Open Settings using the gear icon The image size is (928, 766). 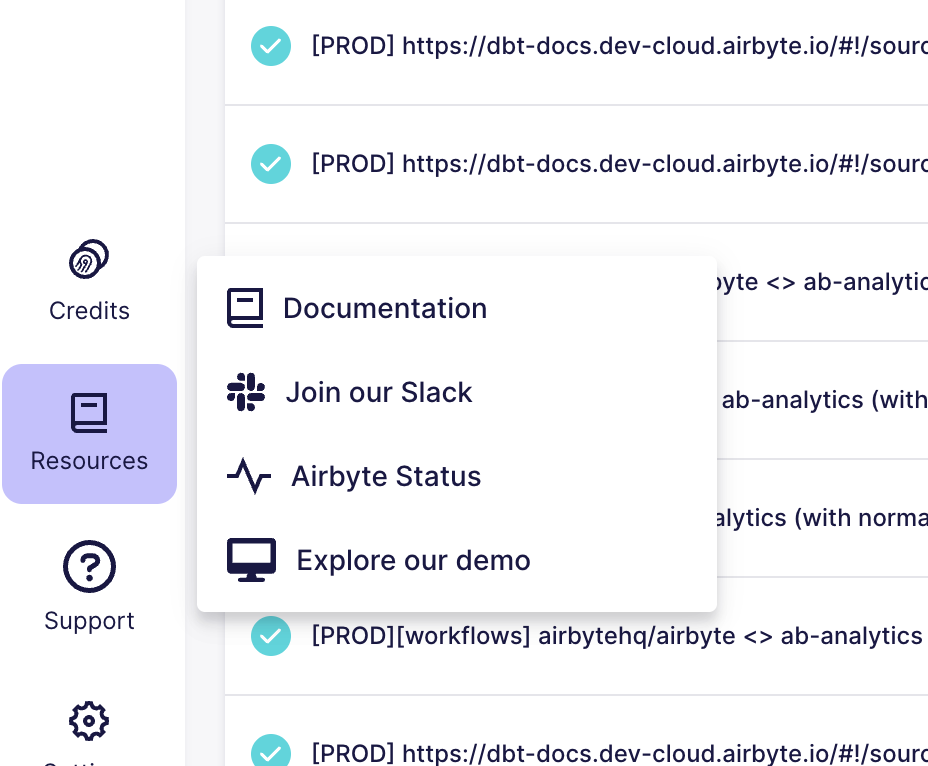[x=88, y=721]
